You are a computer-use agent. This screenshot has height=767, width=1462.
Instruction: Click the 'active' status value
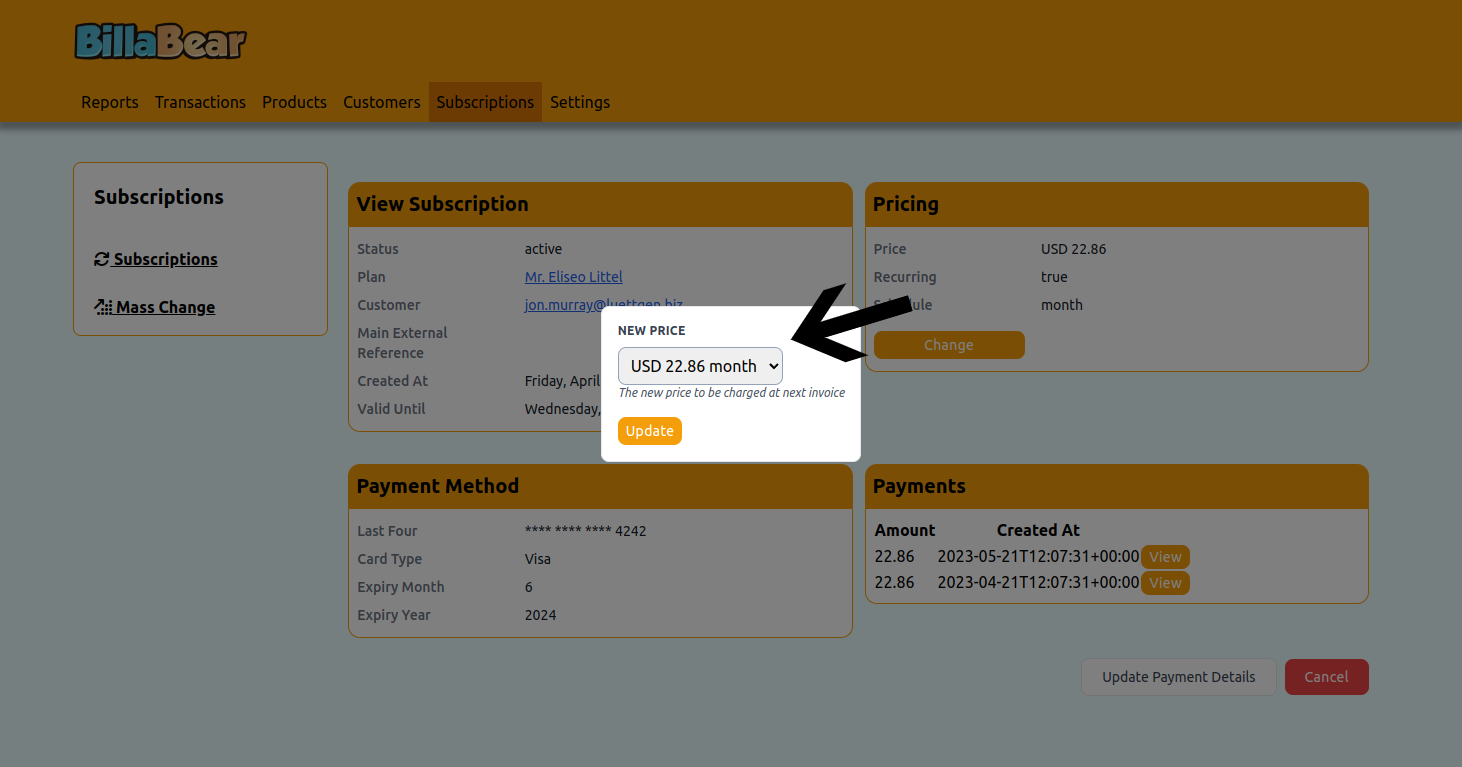(544, 249)
